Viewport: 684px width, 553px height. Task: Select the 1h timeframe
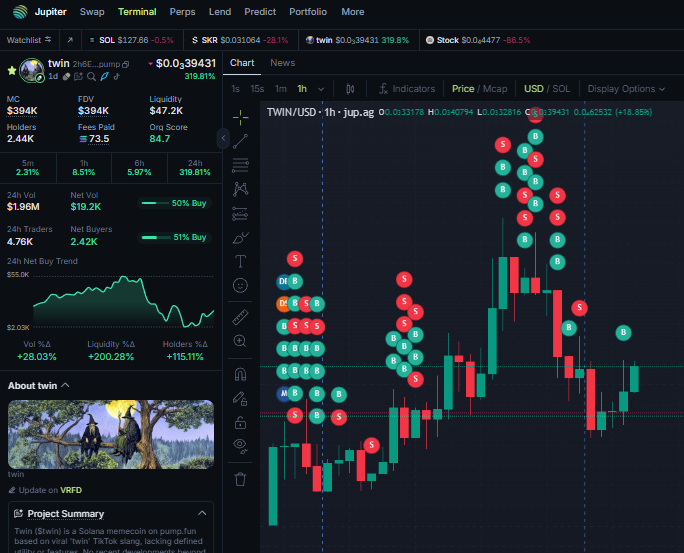(x=302, y=89)
